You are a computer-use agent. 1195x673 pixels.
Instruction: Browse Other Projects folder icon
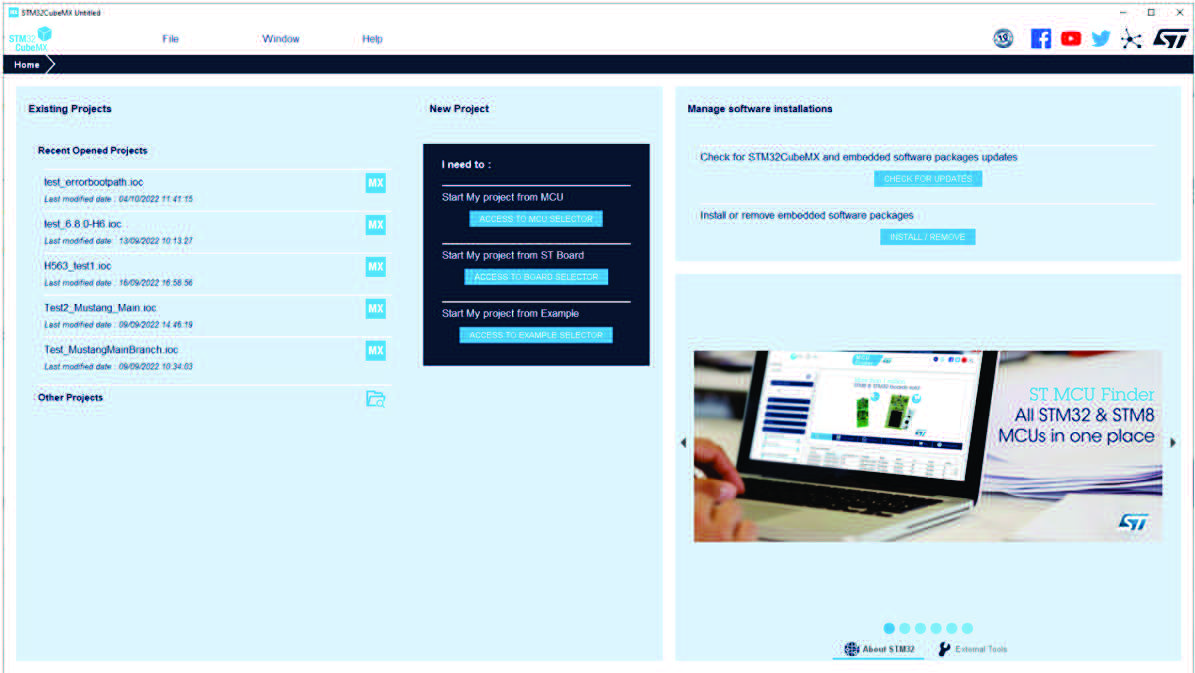click(x=376, y=399)
